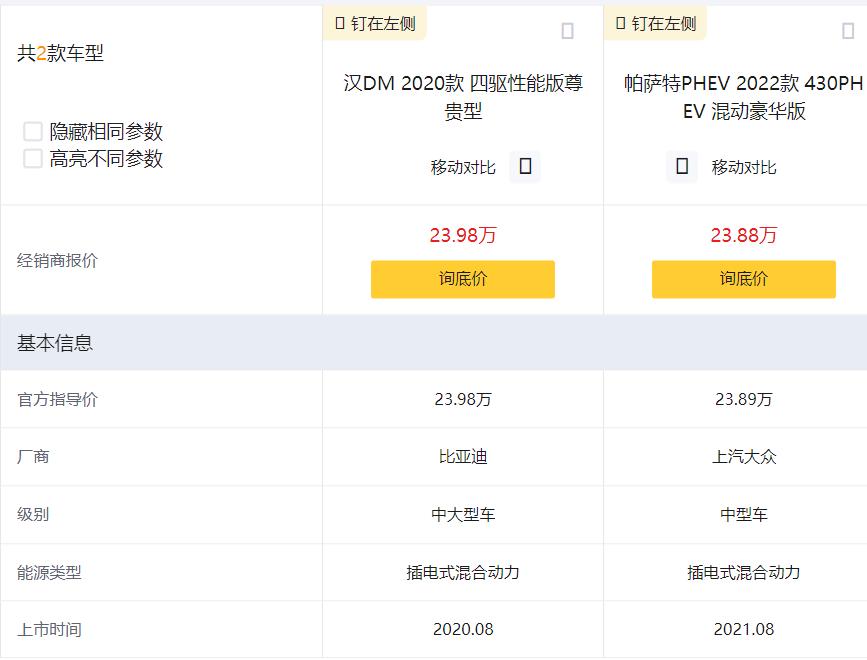Viewport: 867px width, 660px height.
Task: Open 帕萨特PHEV 2022款 混动豪华版 title
Action: click(744, 97)
